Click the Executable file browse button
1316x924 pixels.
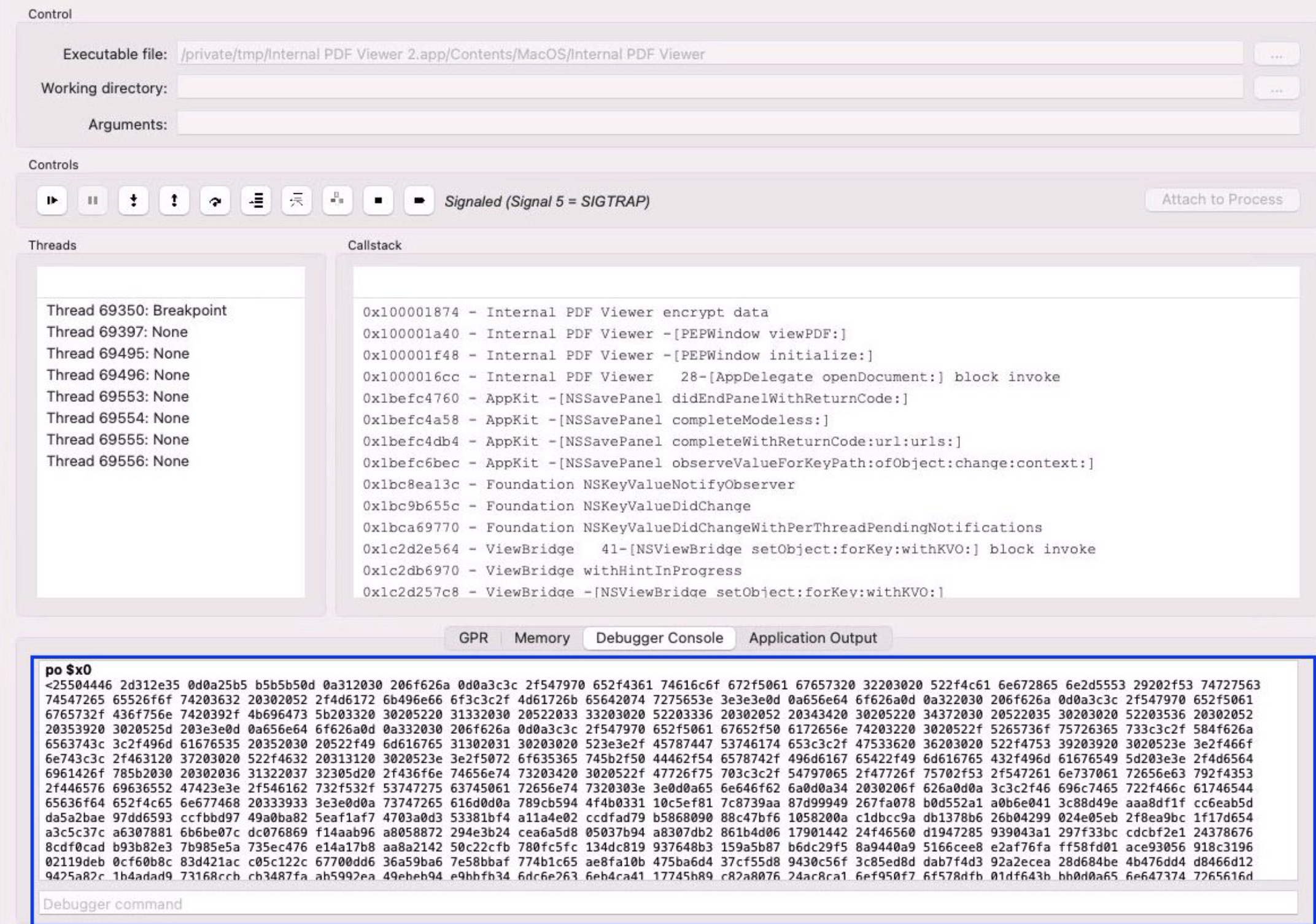pos(1276,55)
